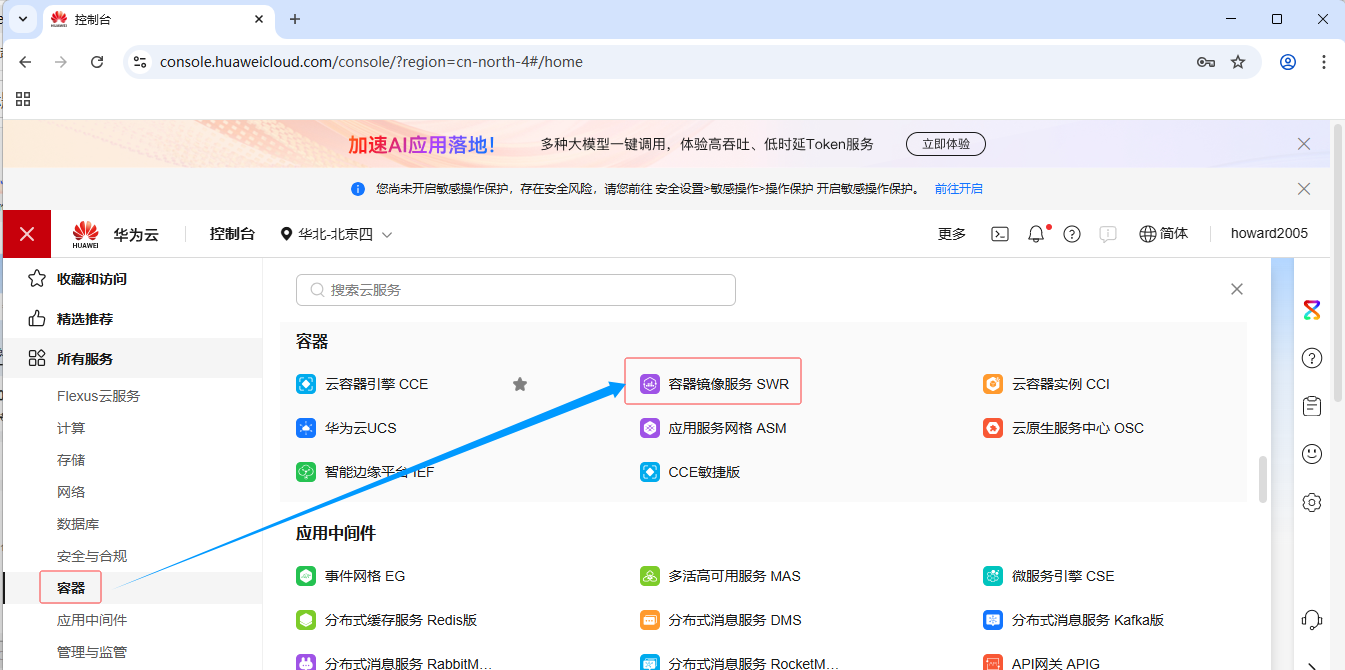The height and width of the screenshot is (670, 1345).
Task: Open the 简体 language selector
Action: click(x=1164, y=234)
